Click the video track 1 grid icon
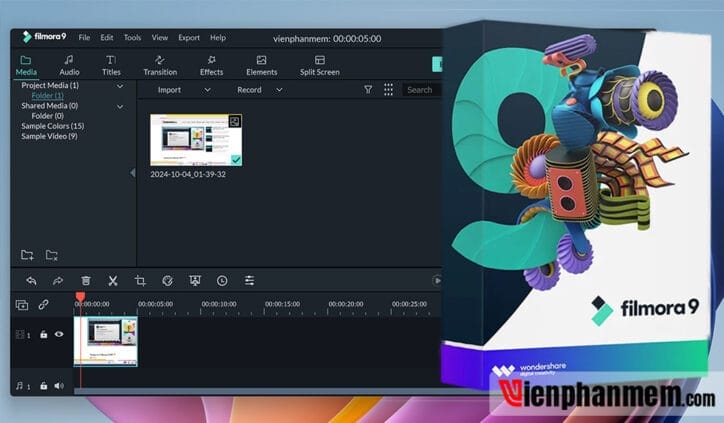The height and width of the screenshot is (423, 724). coord(20,334)
